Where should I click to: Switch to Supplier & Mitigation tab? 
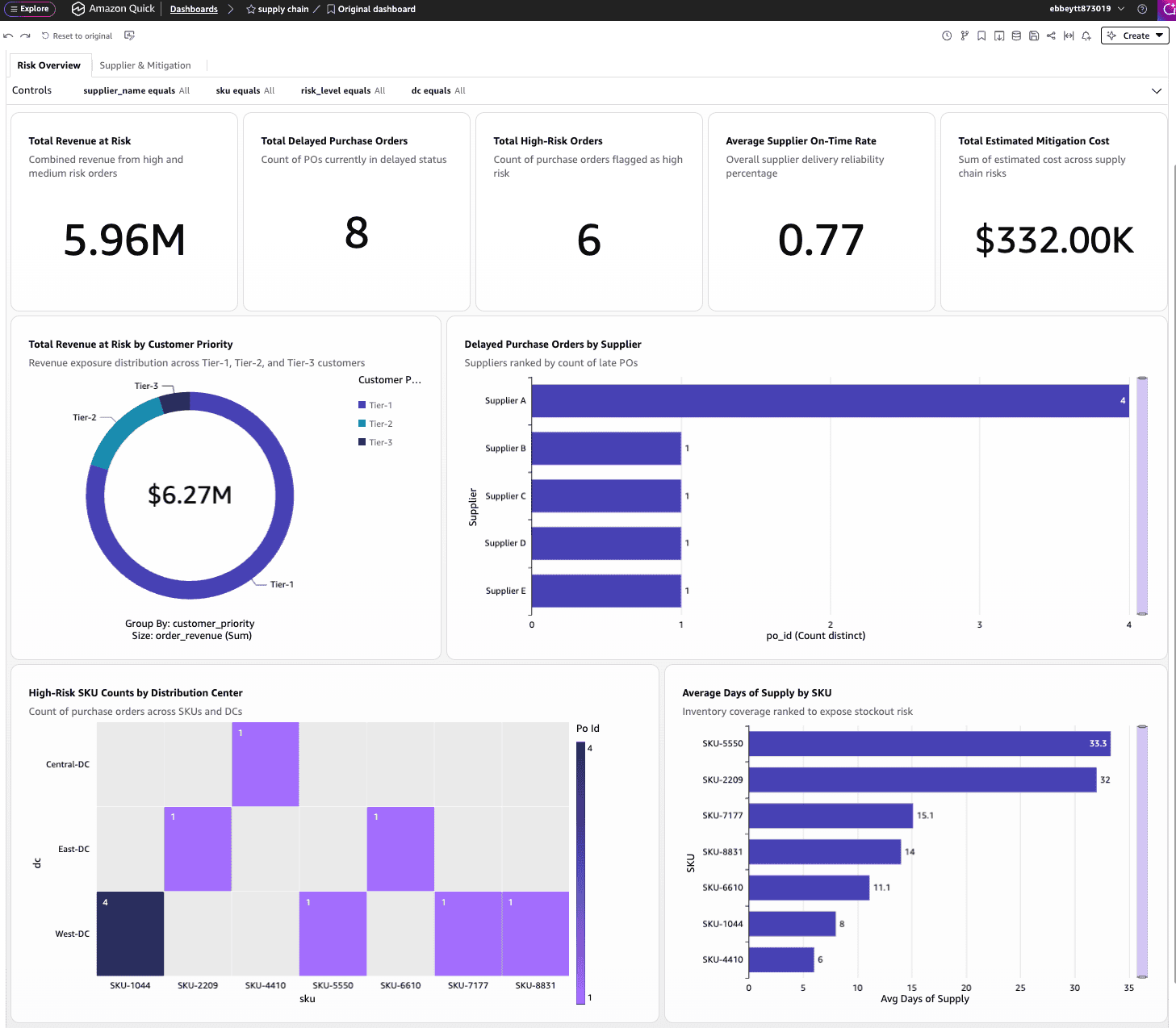[x=145, y=65]
